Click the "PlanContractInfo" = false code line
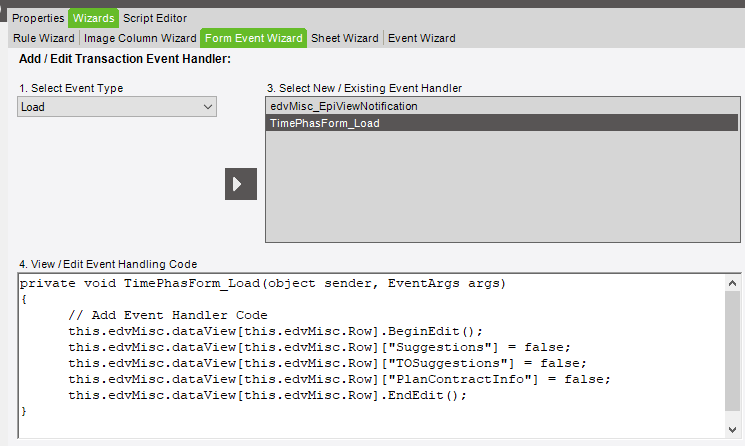Viewport: 745px width, 446px height. tap(339, 380)
